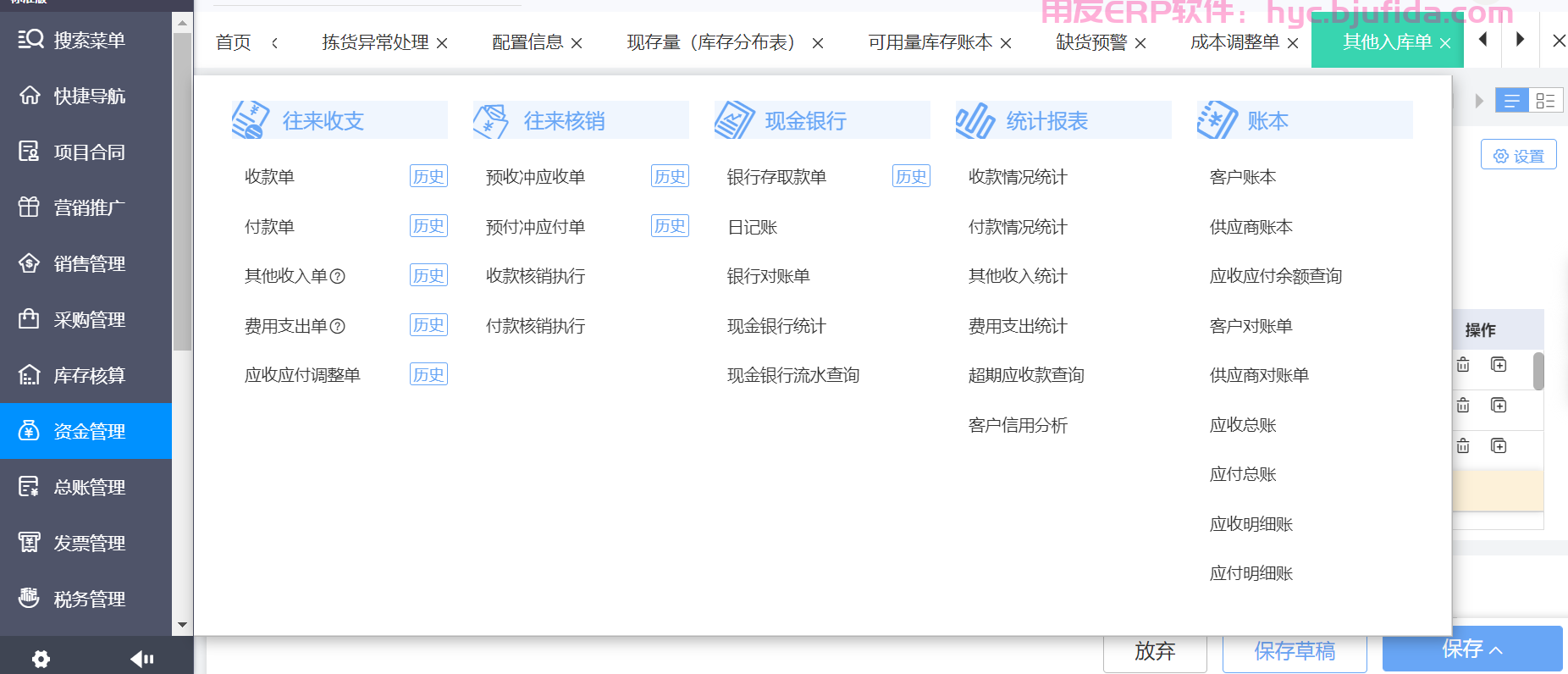The image size is (1568, 674).
Task: Open the 日记账 menu entry
Action: 753,227
